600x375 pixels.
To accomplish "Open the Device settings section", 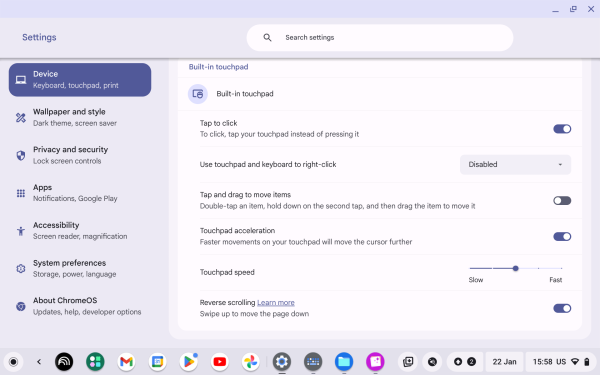I will point(80,80).
